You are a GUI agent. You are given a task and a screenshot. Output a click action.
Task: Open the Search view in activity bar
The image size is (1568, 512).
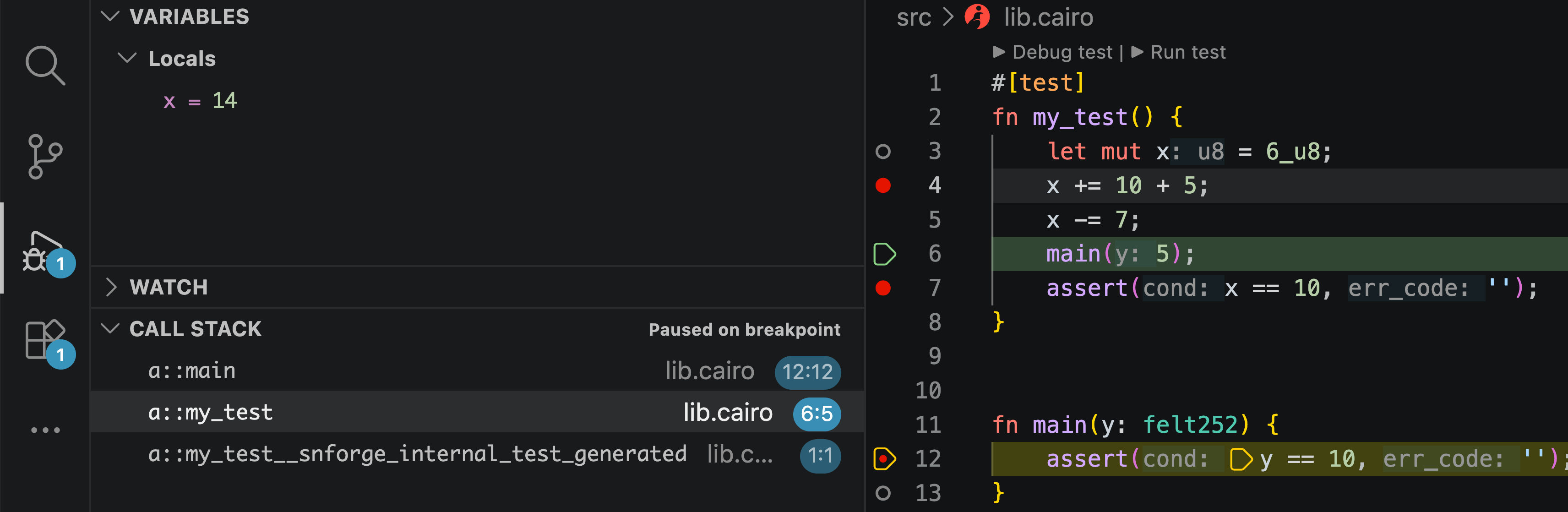(44, 65)
